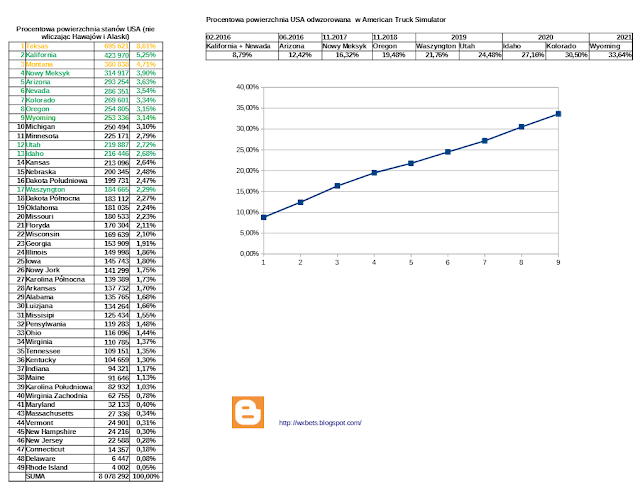Click the Karolina Południowa cell
Viewport: 640px width, 490px height.
60,387
